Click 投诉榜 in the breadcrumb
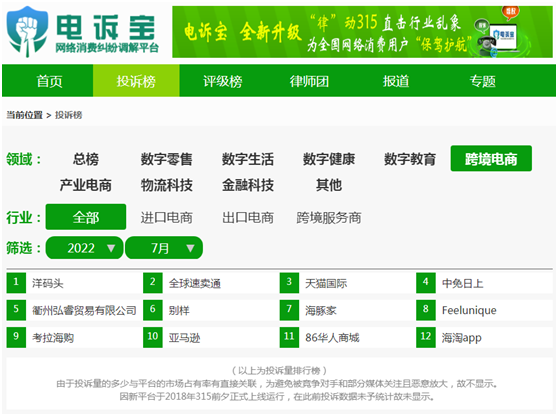This screenshot has height=416, width=558. pyautogui.click(x=68, y=115)
